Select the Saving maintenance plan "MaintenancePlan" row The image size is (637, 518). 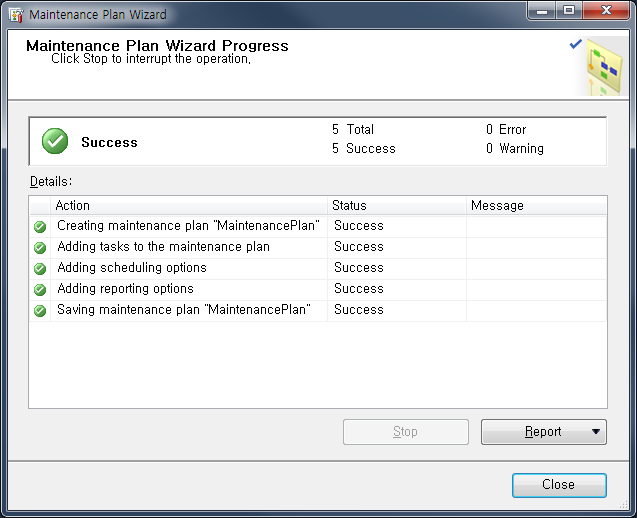318,310
